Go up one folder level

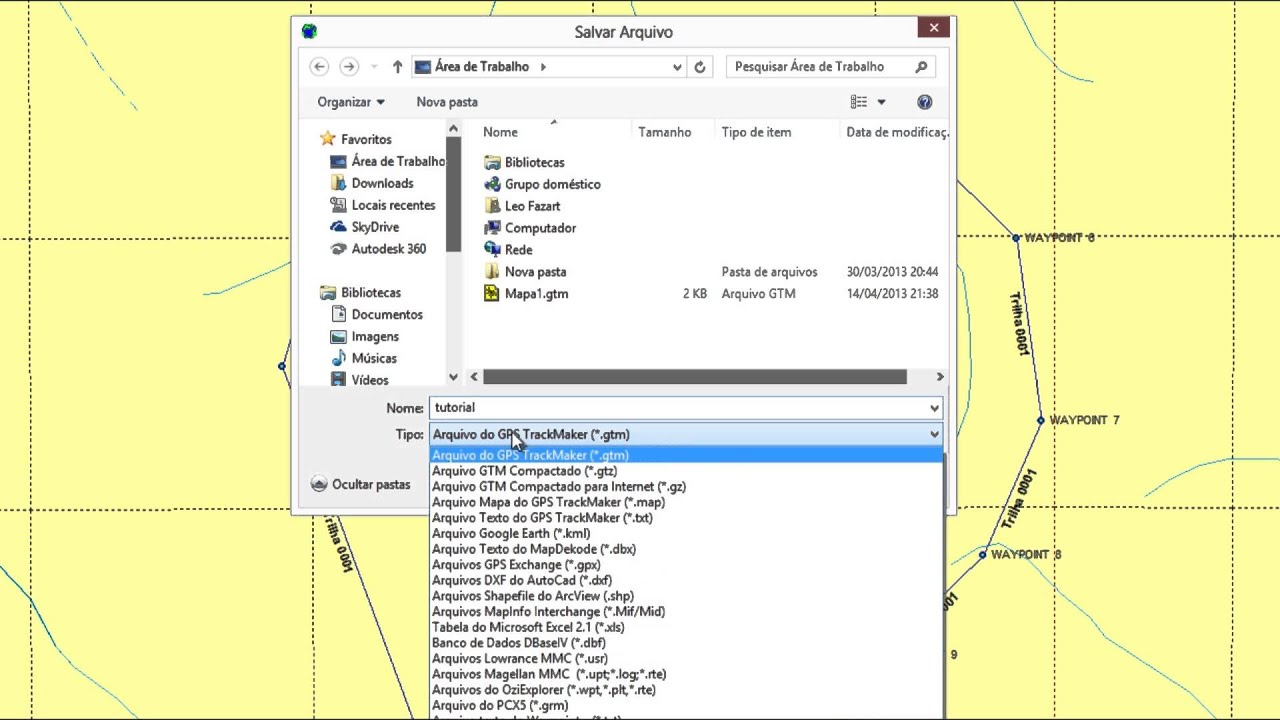click(397, 67)
